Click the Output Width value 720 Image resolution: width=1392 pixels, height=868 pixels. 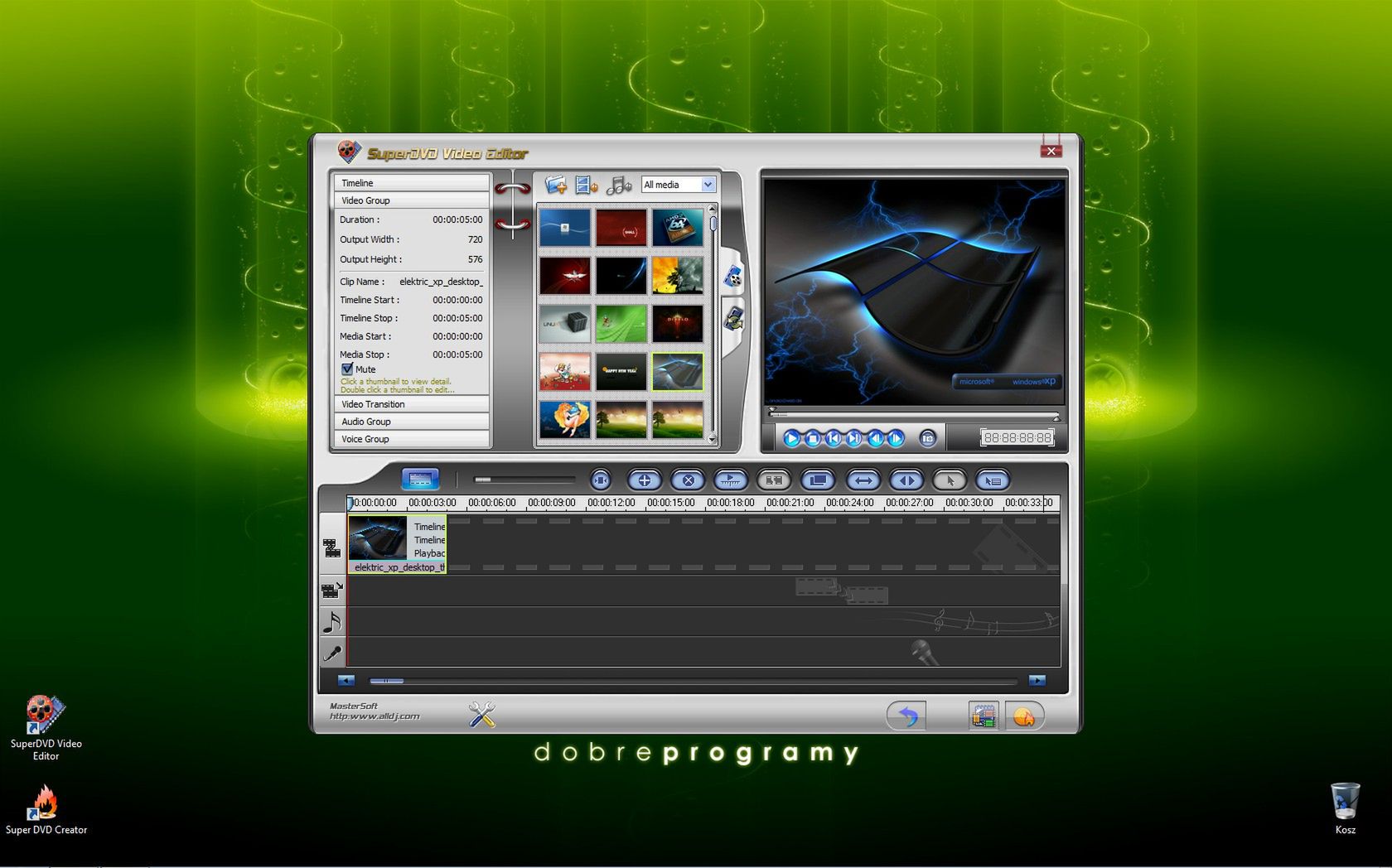475,239
